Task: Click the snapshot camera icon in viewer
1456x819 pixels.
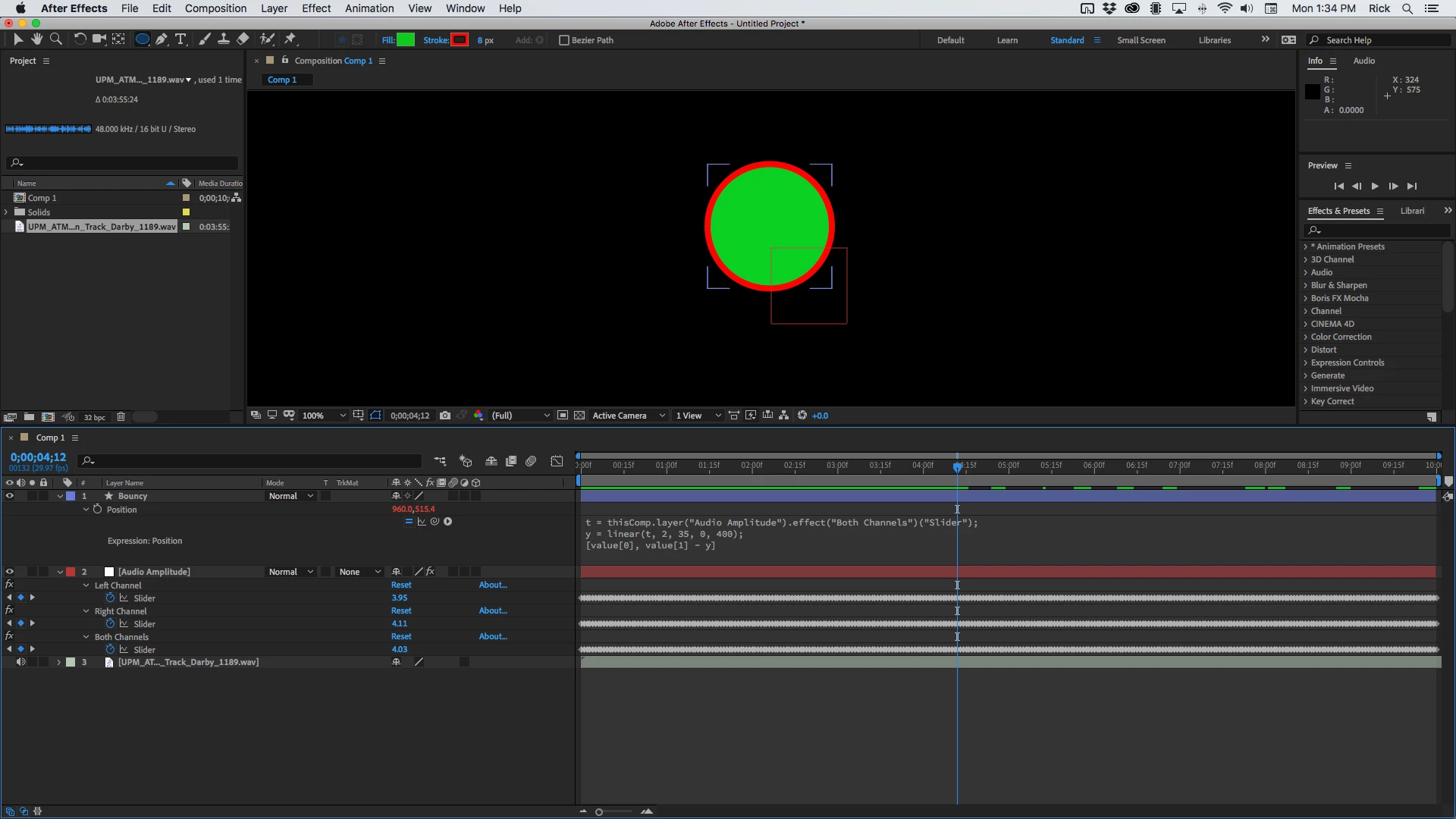Action: [x=445, y=416]
